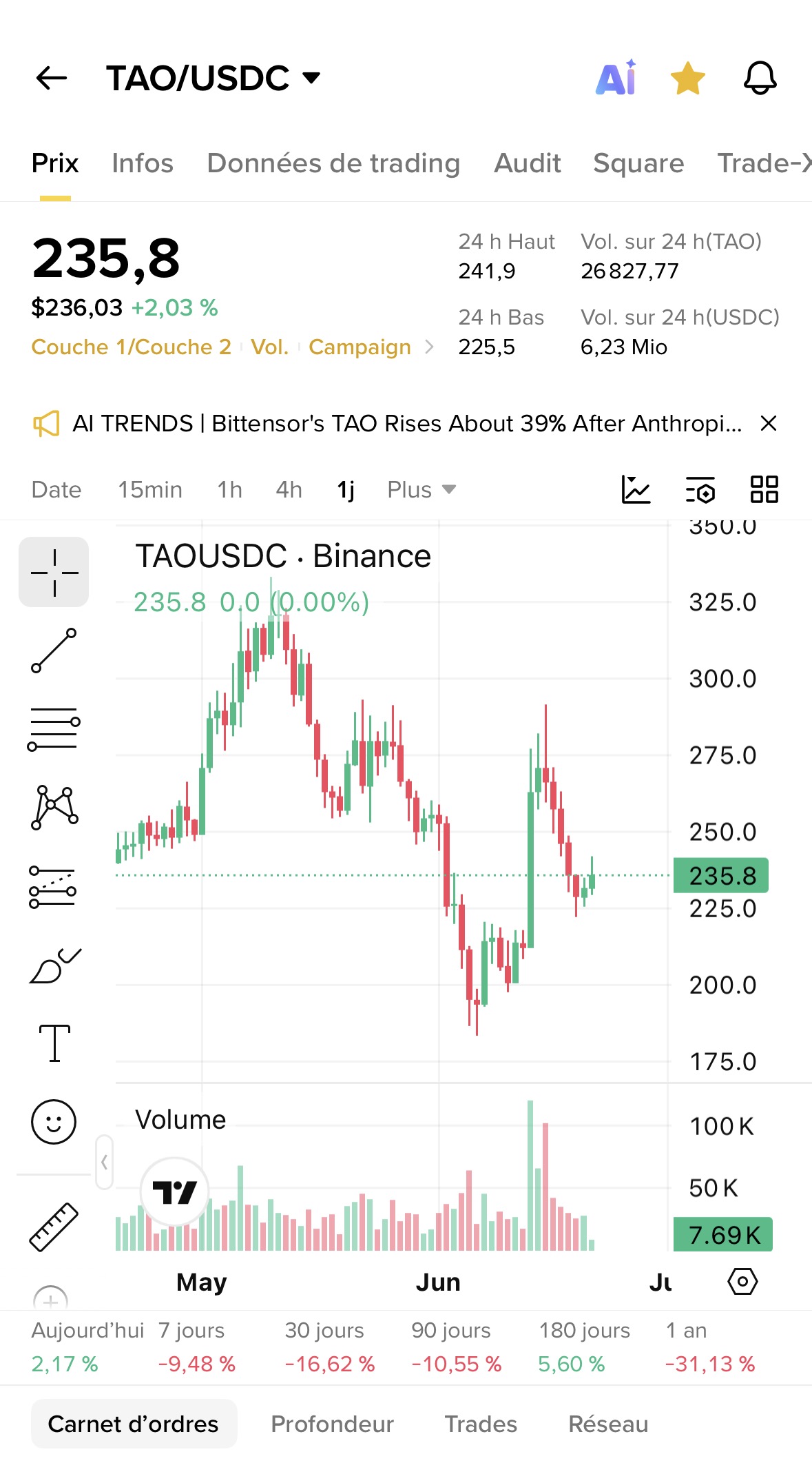Tap the 24 h Haut value 241,9

point(487,272)
